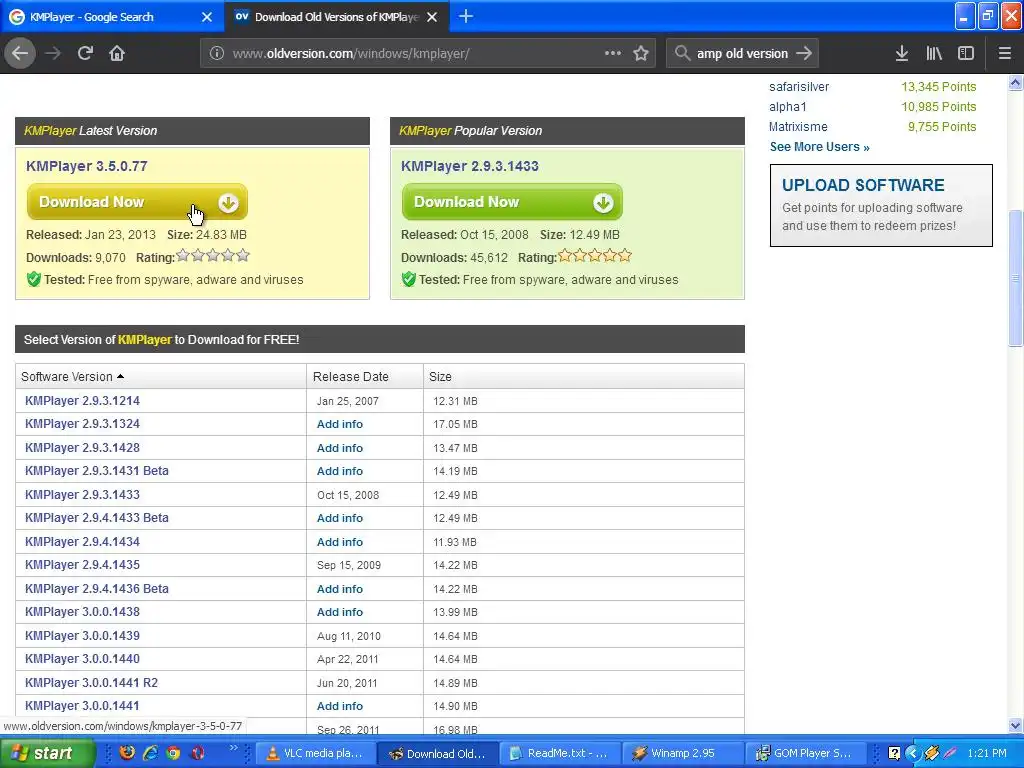Run the search with the arrow button

[804, 54]
